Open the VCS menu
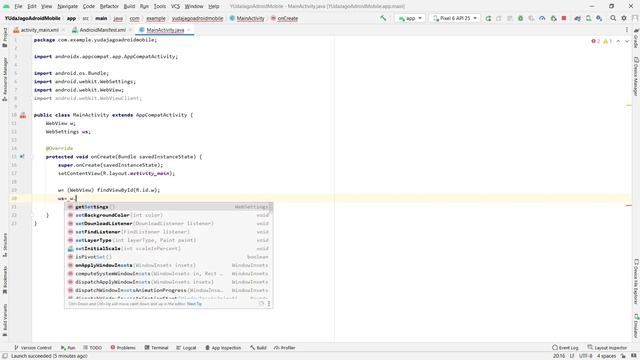The width and height of the screenshot is (640, 360). pos(175,6)
